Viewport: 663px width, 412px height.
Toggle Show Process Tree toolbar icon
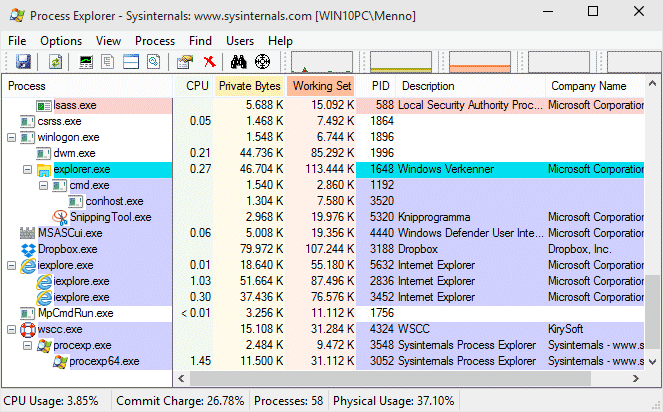click(107, 62)
